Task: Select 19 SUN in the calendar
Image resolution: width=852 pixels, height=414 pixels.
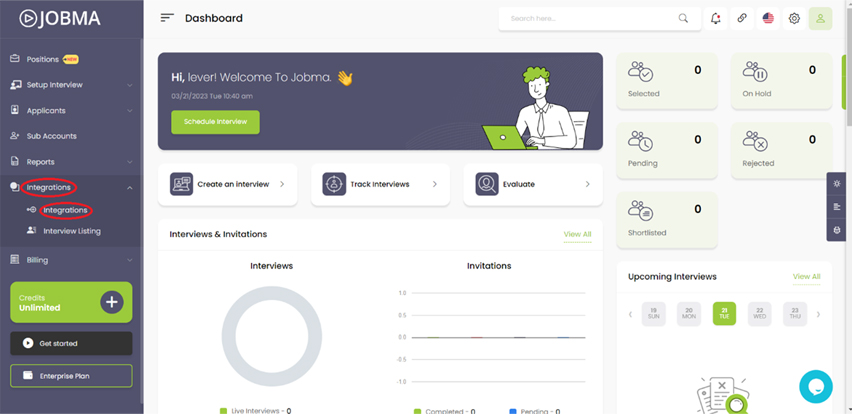Action: 654,314
